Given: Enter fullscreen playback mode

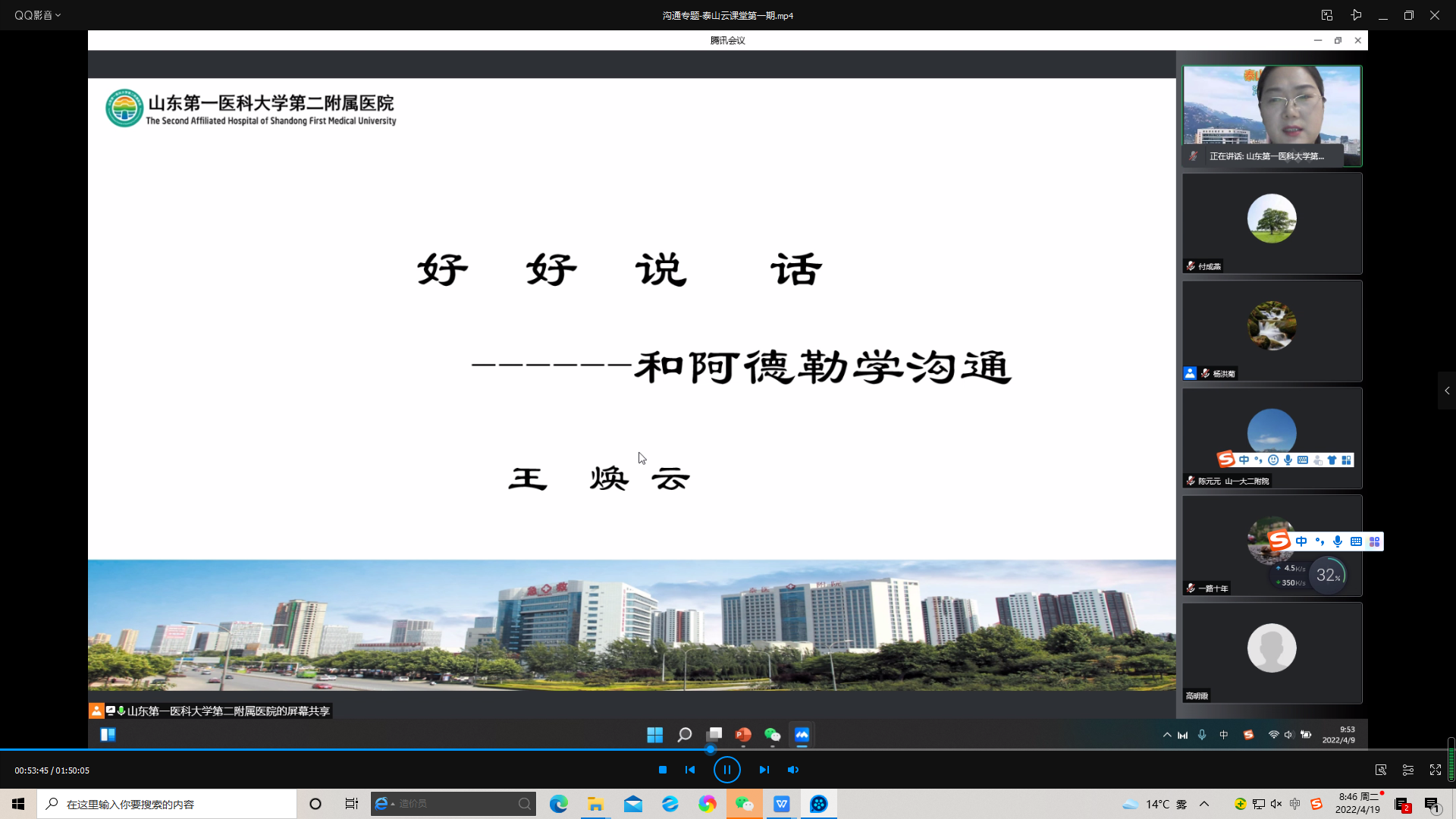Looking at the screenshot, I should [x=1436, y=770].
